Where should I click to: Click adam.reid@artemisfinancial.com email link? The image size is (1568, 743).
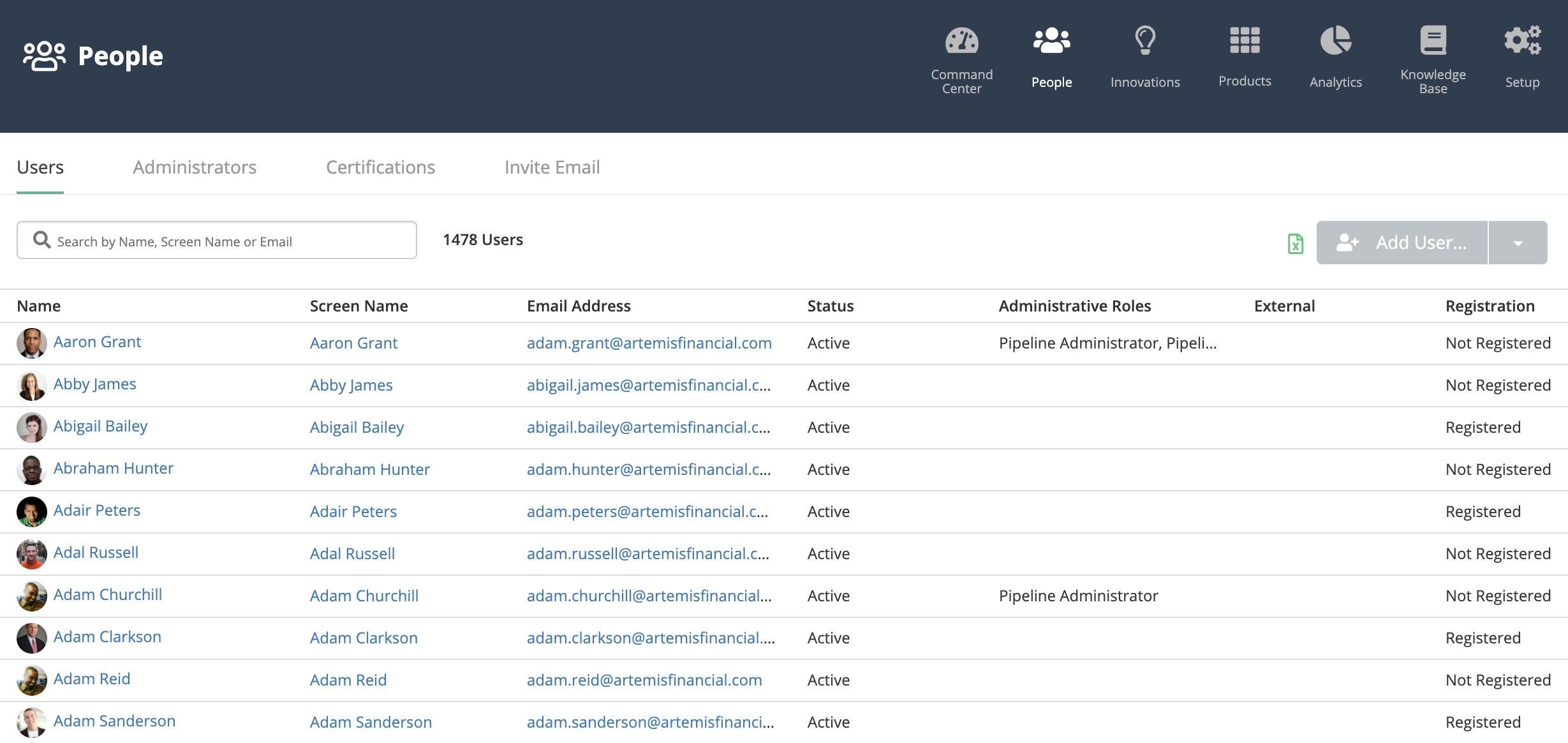click(644, 680)
